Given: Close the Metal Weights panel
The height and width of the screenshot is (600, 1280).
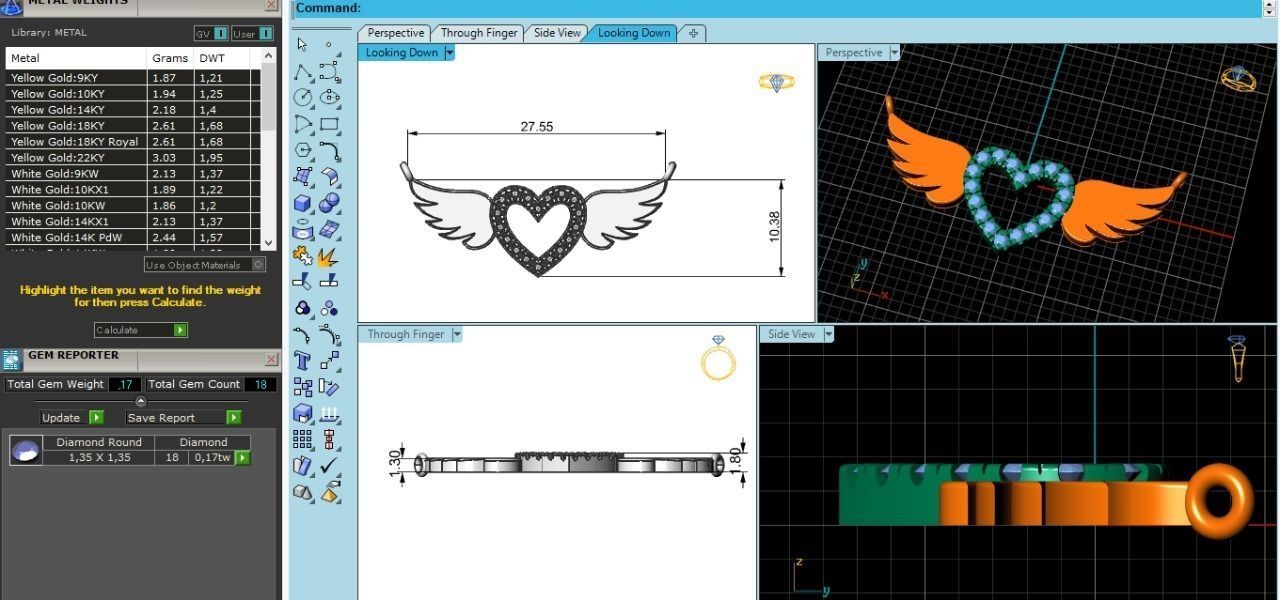Looking at the screenshot, I should pyautogui.click(x=271, y=5).
